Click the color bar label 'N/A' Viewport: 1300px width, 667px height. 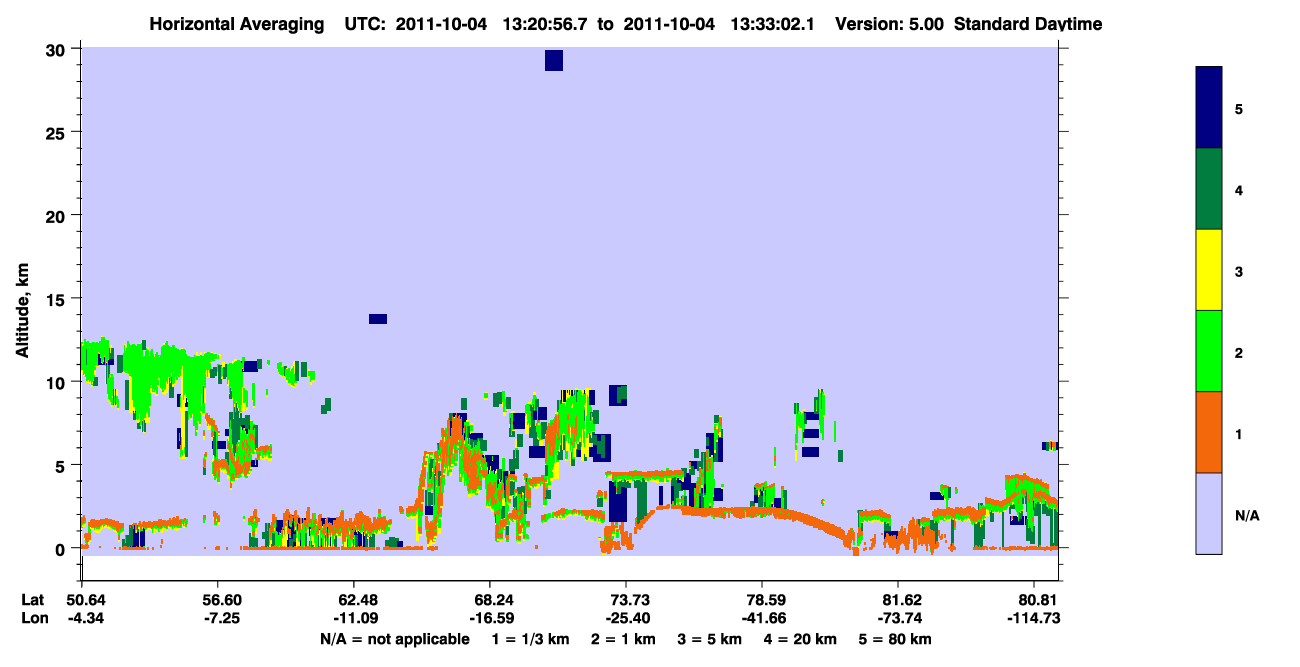(x=1246, y=516)
